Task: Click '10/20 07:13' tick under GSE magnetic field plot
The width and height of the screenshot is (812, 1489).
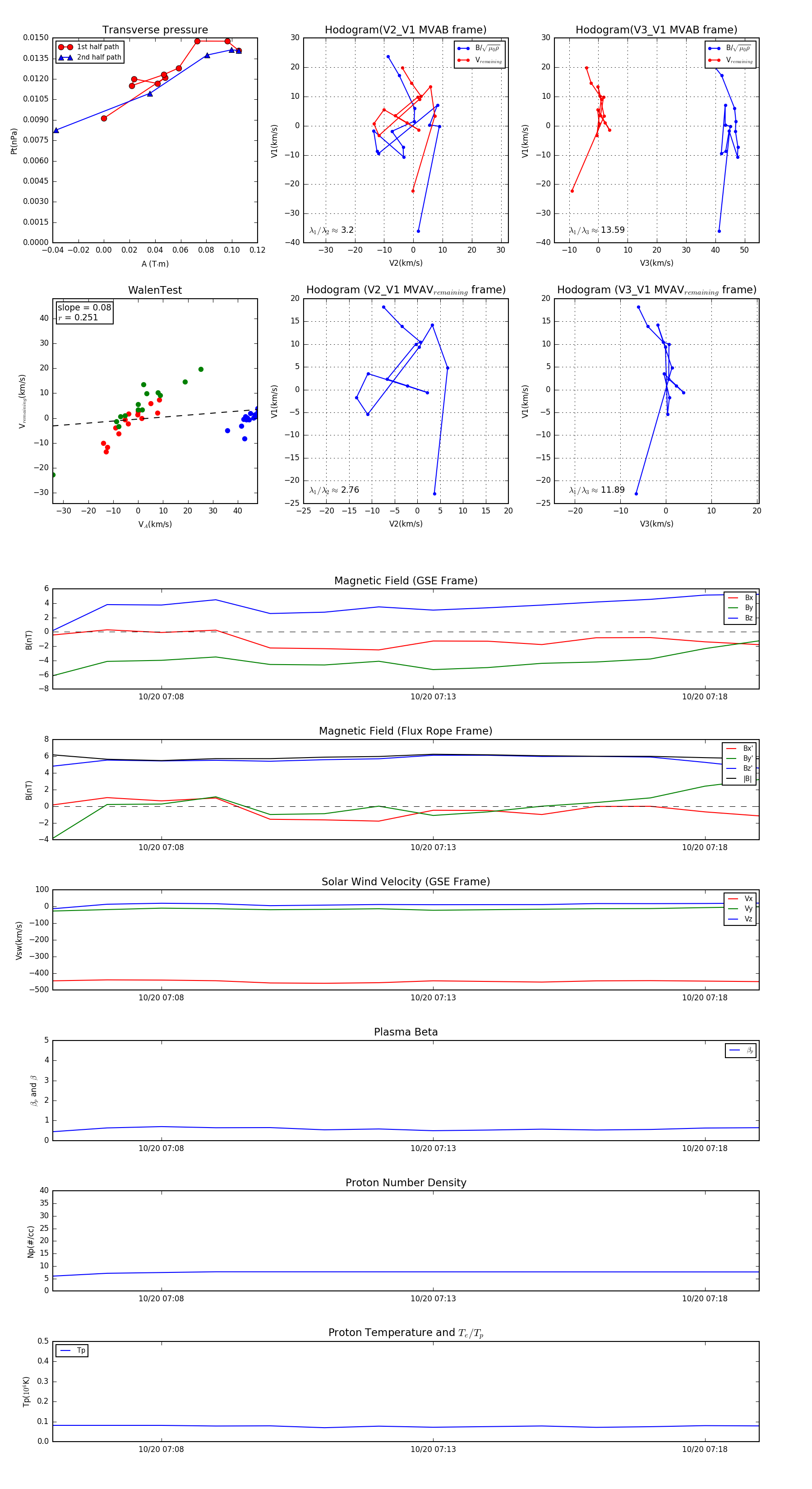Action: tap(433, 697)
